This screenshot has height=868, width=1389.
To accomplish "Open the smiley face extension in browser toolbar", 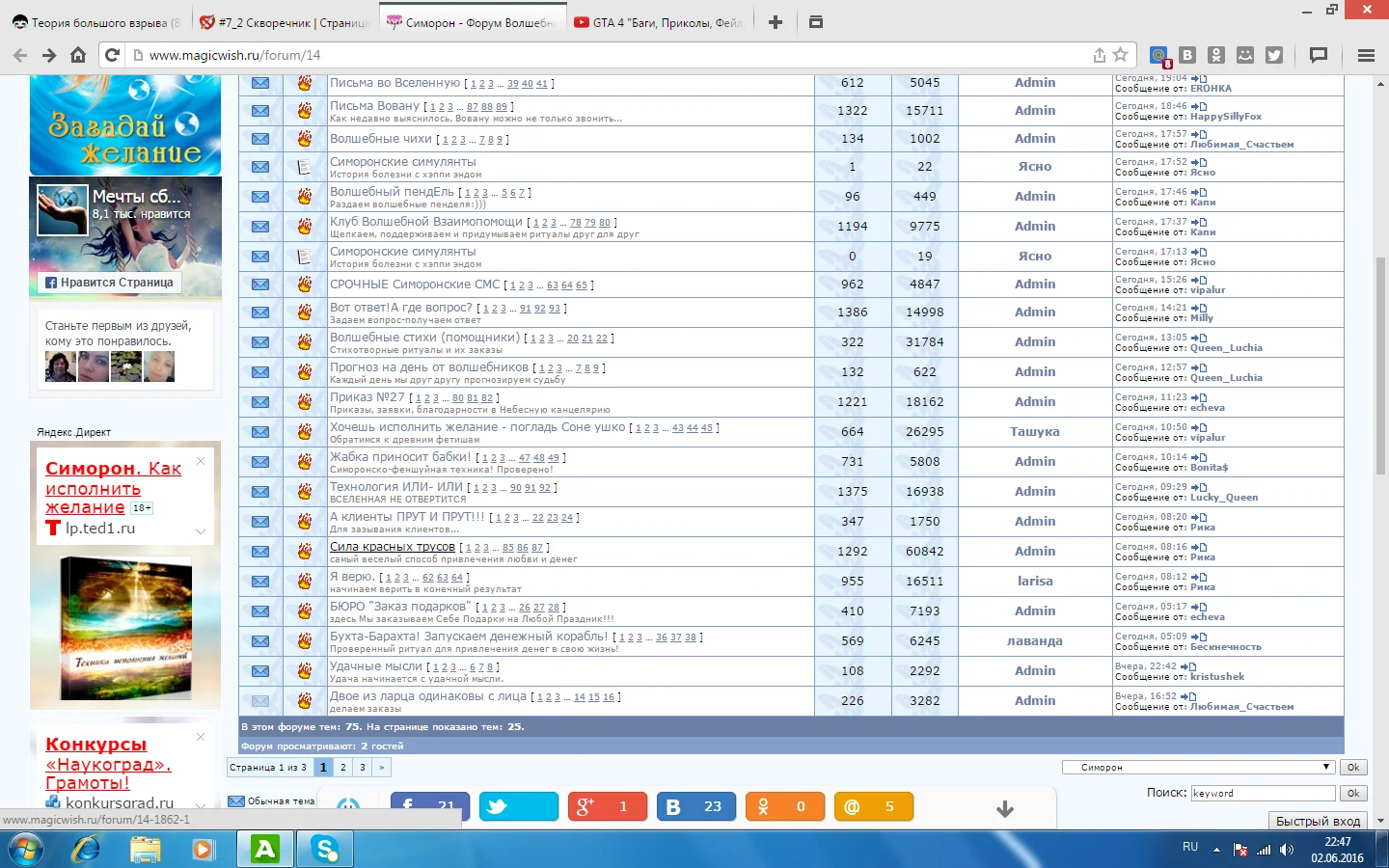I will [1245, 55].
